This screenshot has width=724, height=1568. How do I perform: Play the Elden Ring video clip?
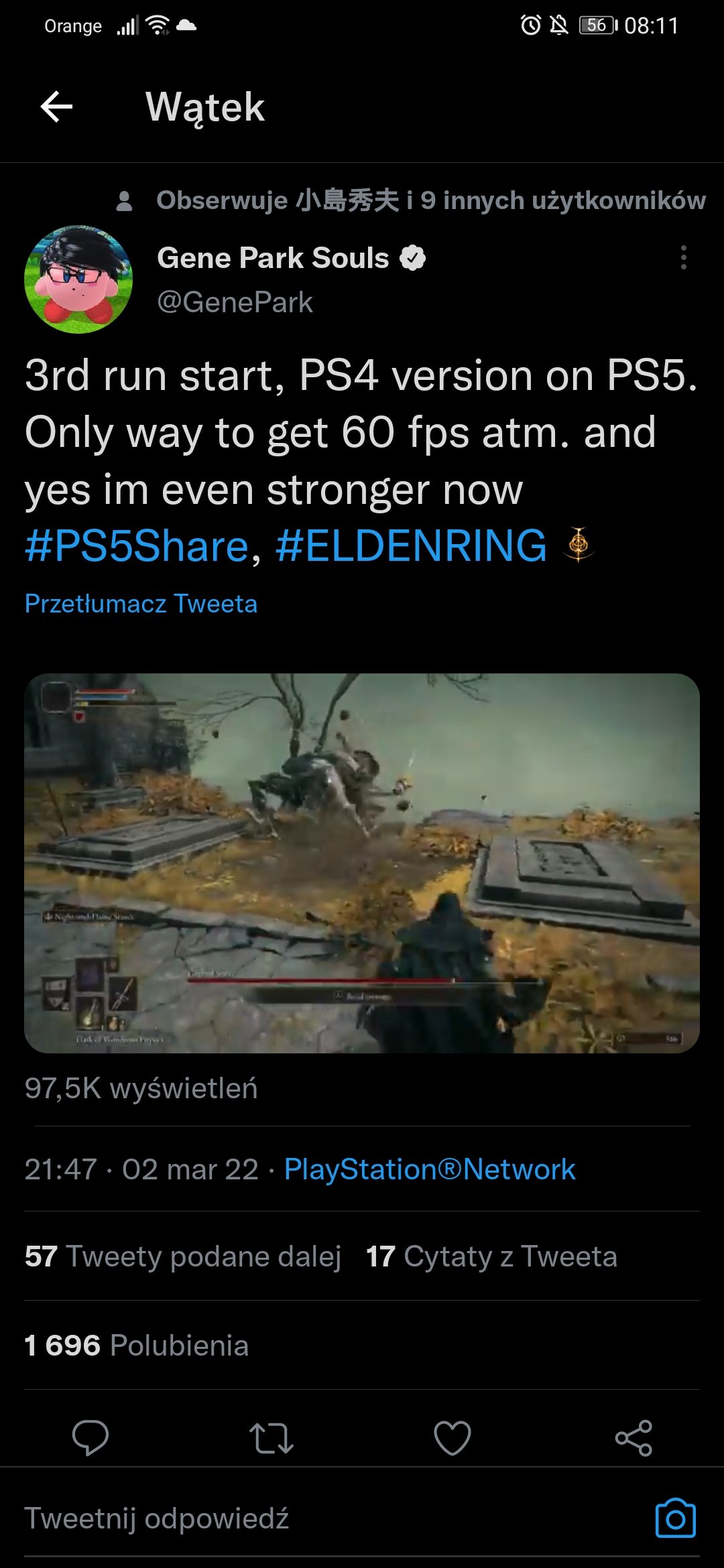(362, 863)
